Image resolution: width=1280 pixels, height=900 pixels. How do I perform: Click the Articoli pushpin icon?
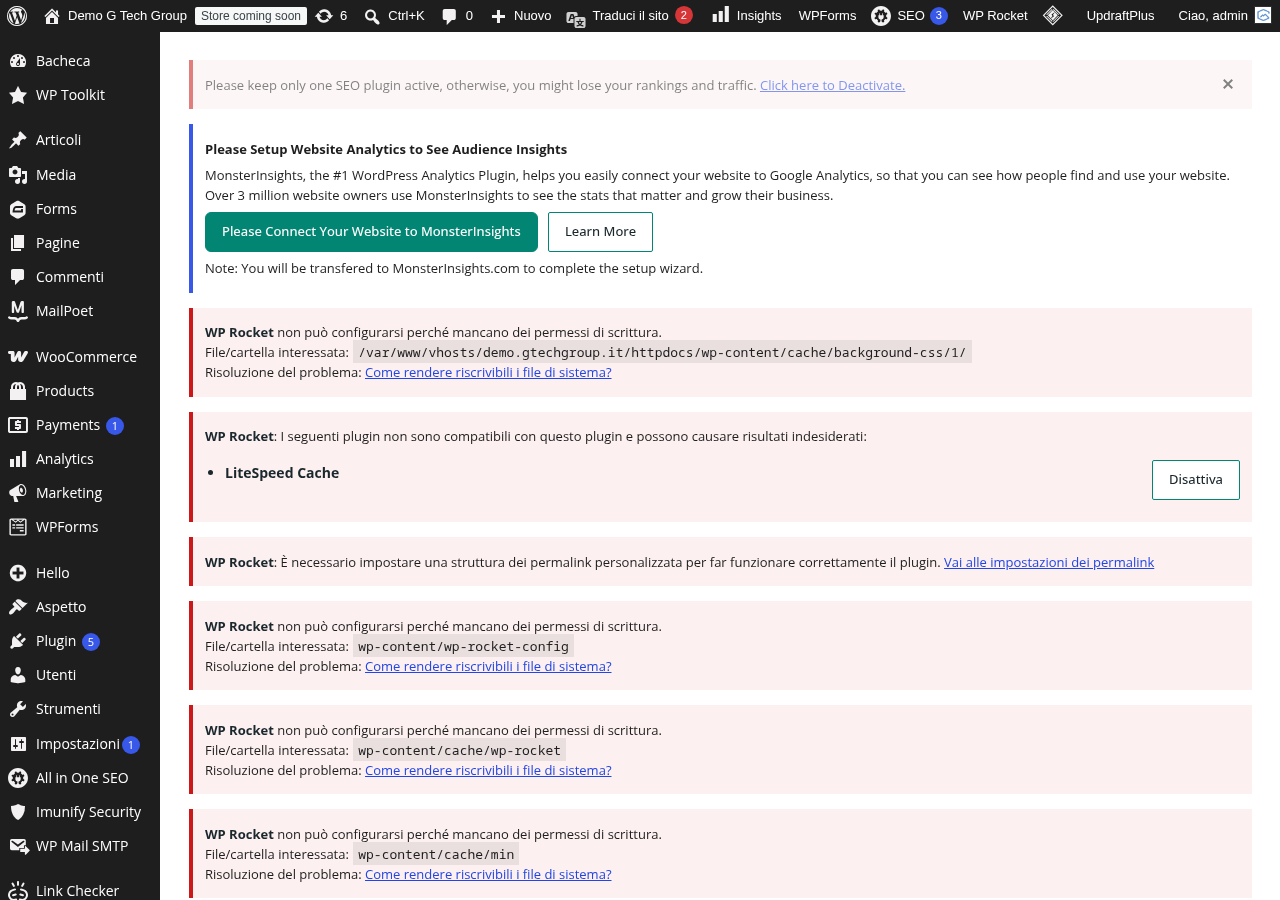point(18,140)
